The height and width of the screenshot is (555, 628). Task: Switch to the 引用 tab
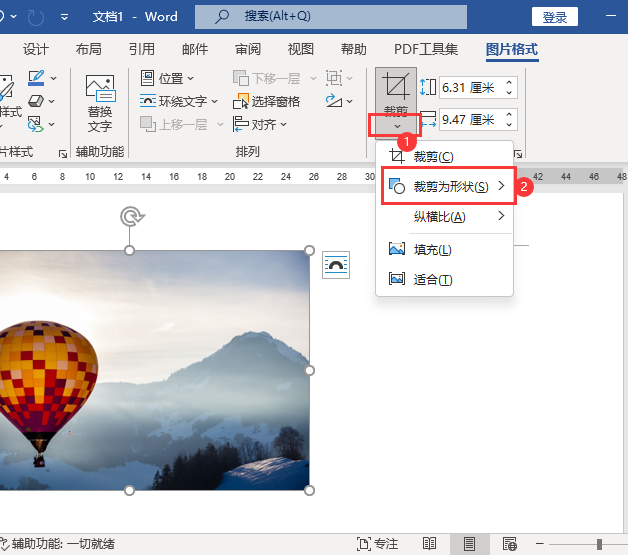[142, 49]
